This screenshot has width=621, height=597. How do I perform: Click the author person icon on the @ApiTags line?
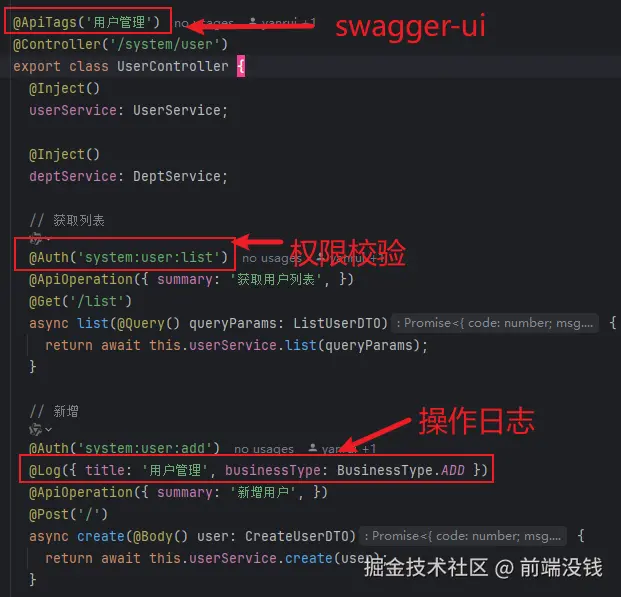click(x=253, y=21)
